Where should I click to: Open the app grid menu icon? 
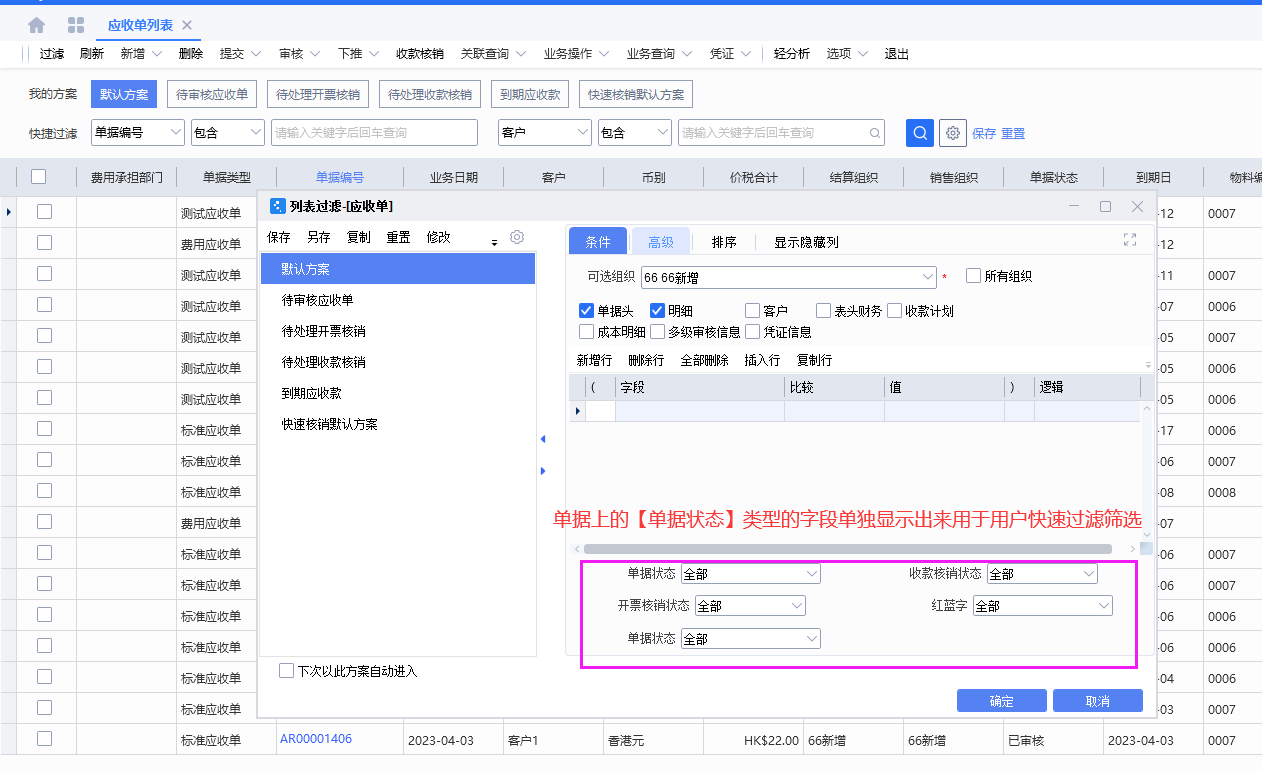[x=76, y=25]
